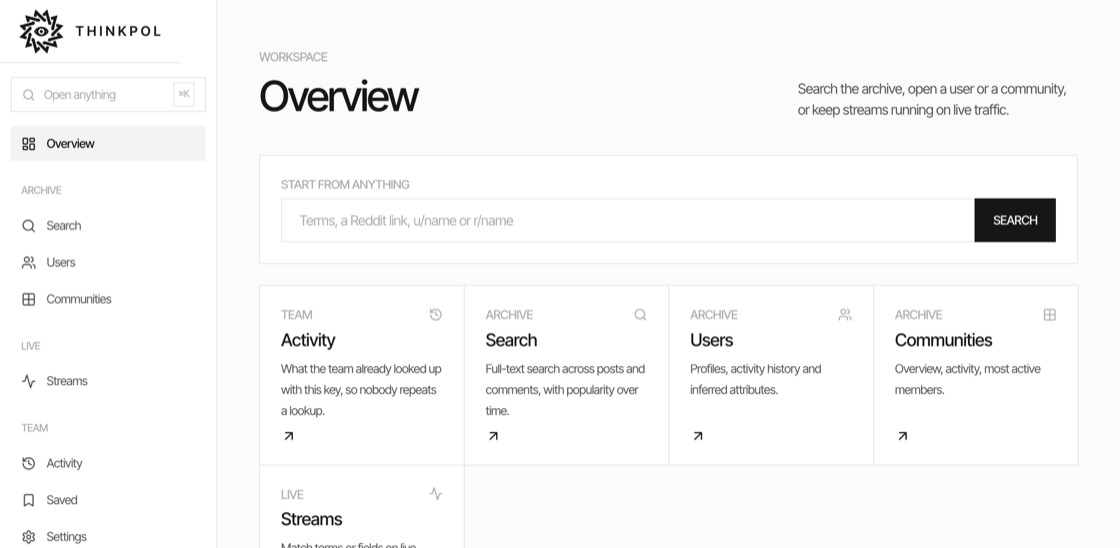
Task: Click the history icon on Activity card
Action: click(x=436, y=314)
